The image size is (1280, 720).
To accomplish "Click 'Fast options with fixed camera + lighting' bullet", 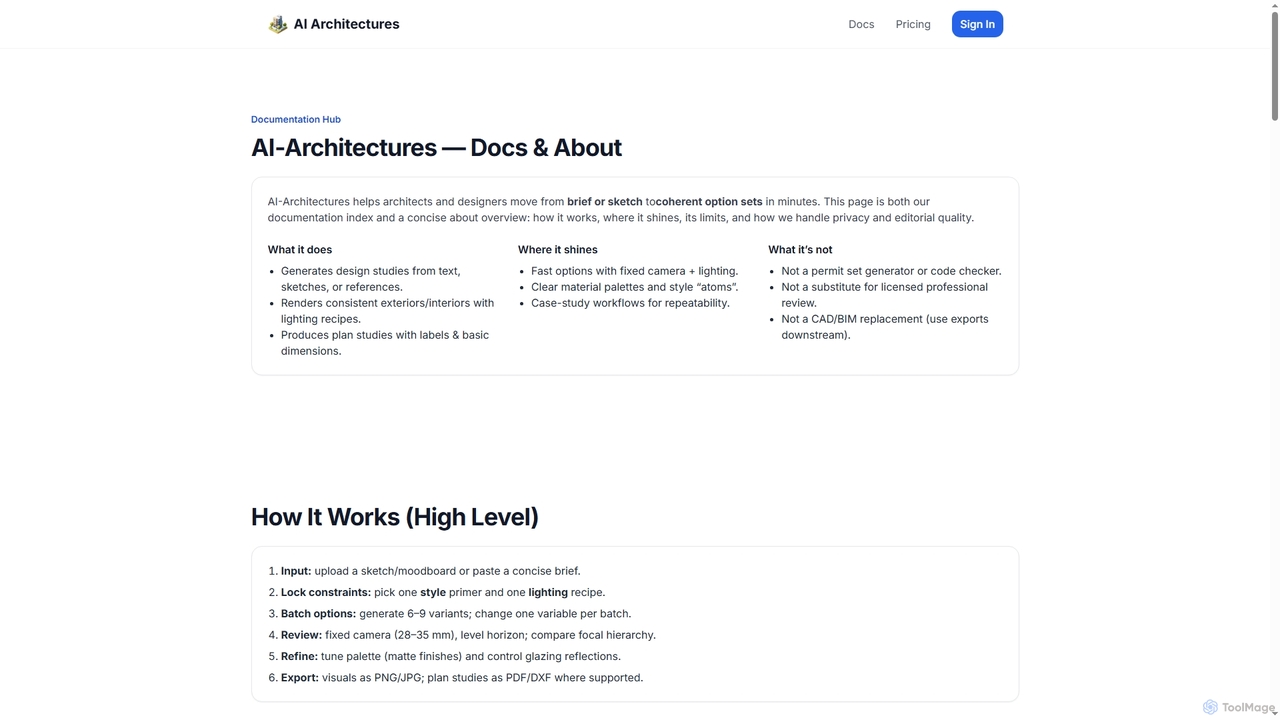I will coord(634,271).
